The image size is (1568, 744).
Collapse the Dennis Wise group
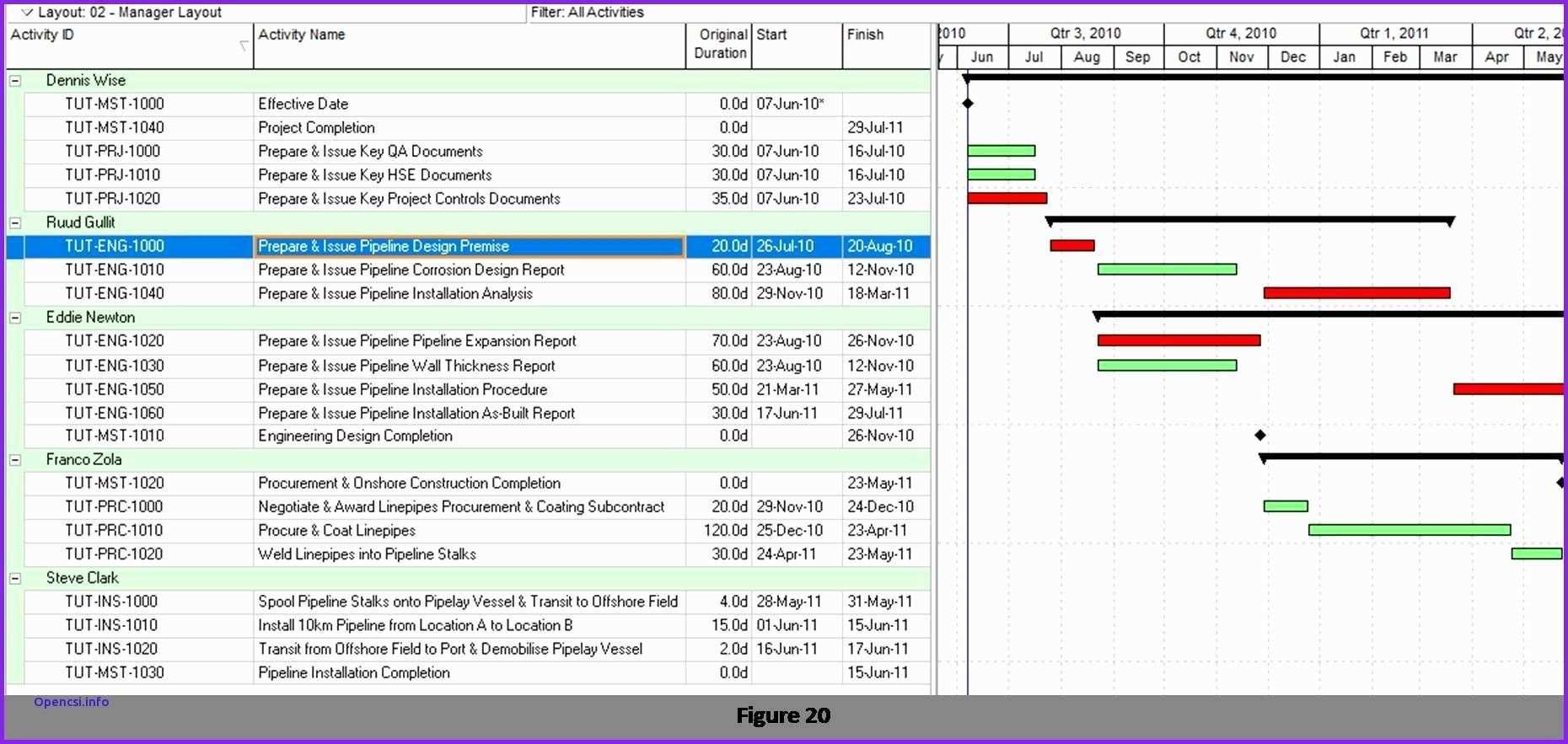click(x=15, y=81)
